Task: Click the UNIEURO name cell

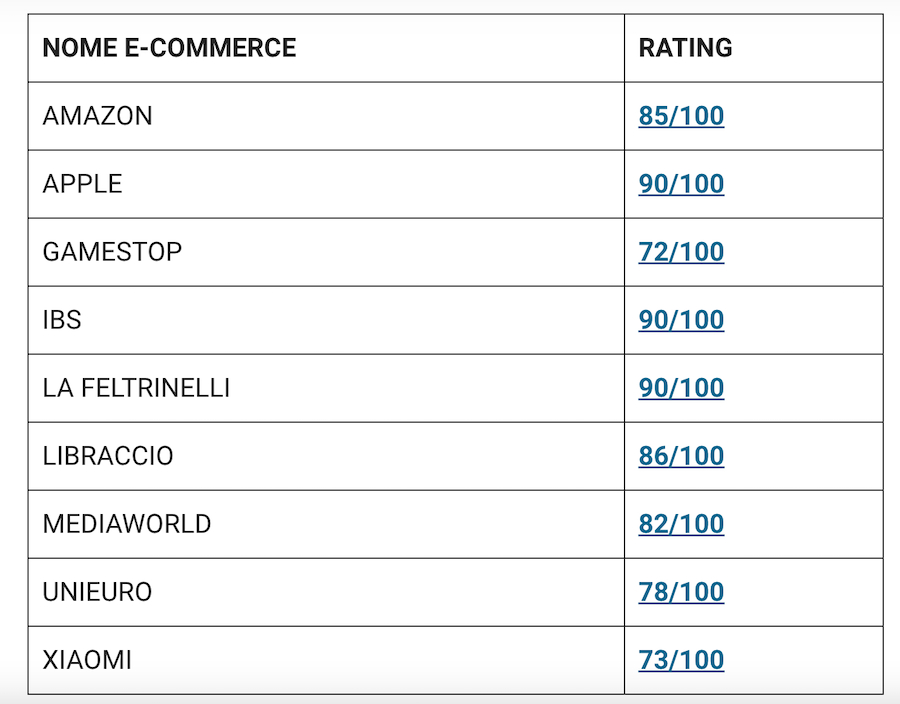Action: [x=97, y=592]
